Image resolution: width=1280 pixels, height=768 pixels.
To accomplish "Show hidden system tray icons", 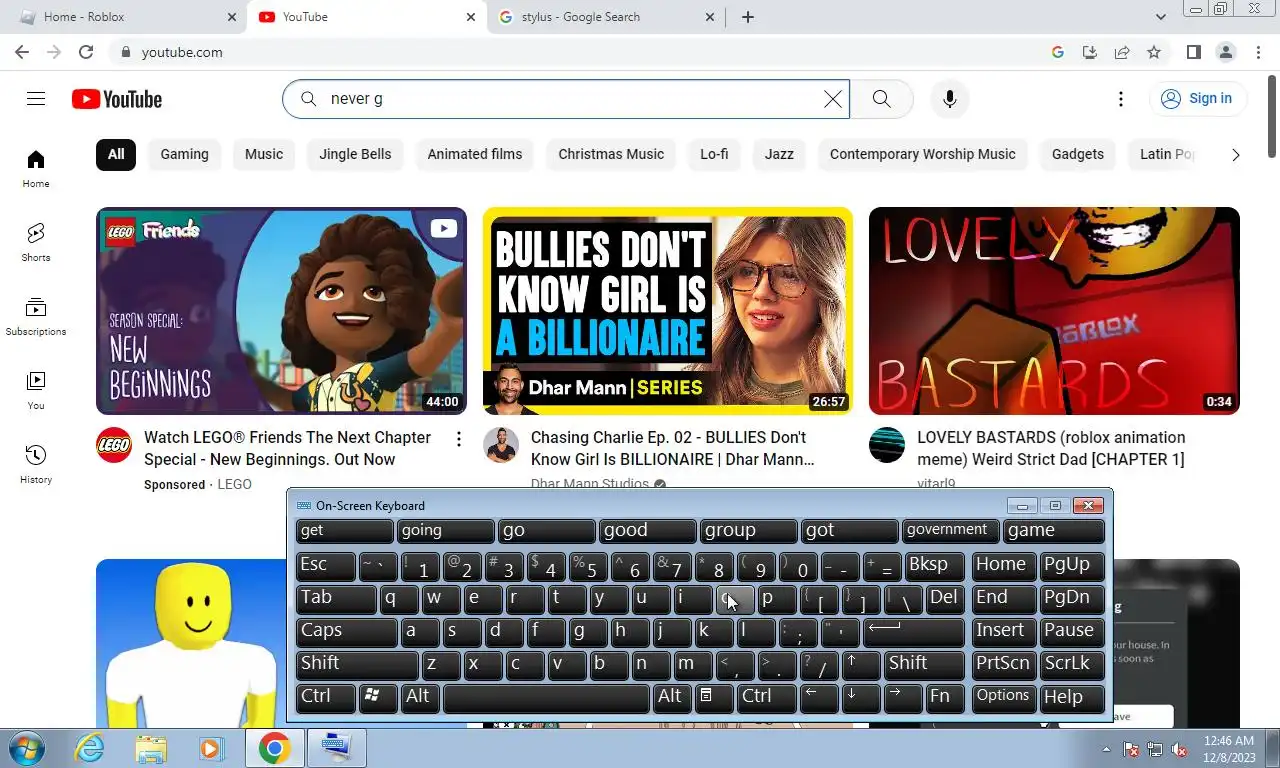I will pyautogui.click(x=1106, y=749).
